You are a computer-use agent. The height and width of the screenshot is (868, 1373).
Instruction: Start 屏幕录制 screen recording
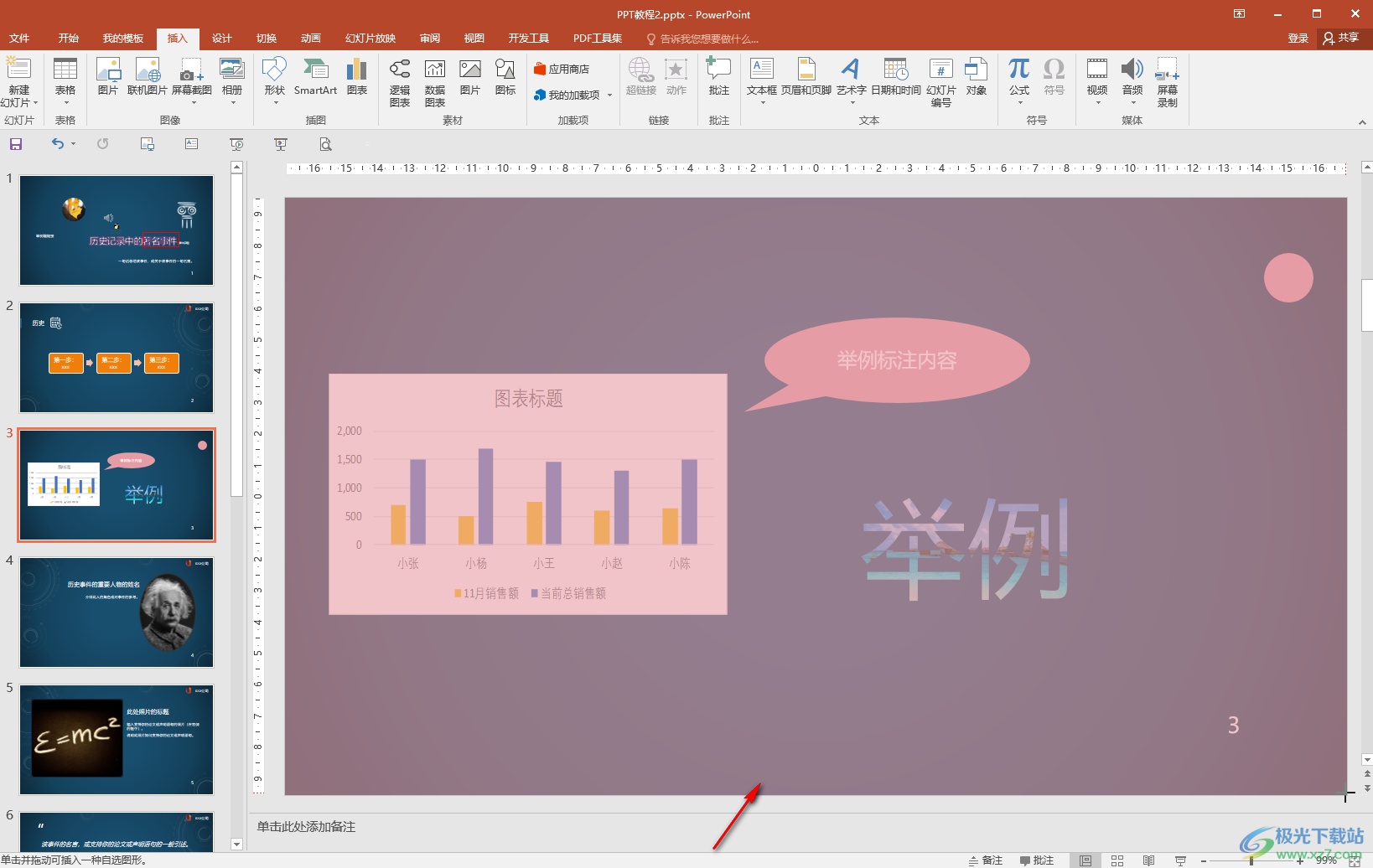coord(1168,83)
